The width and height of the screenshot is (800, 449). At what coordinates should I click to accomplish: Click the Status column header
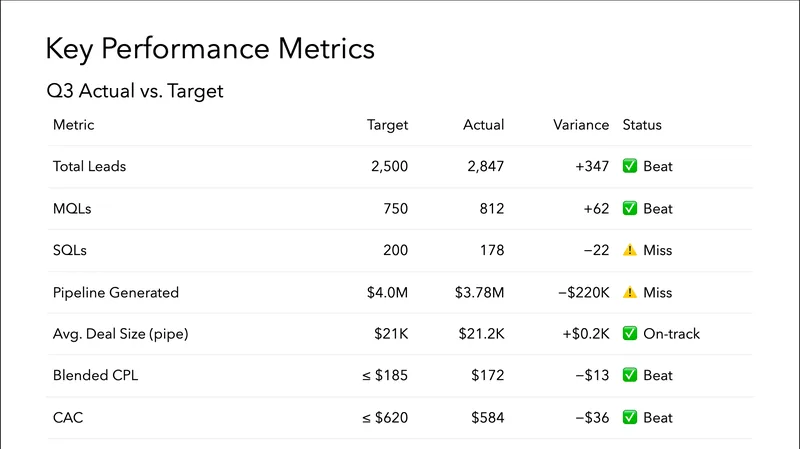click(x=642, y=125)
